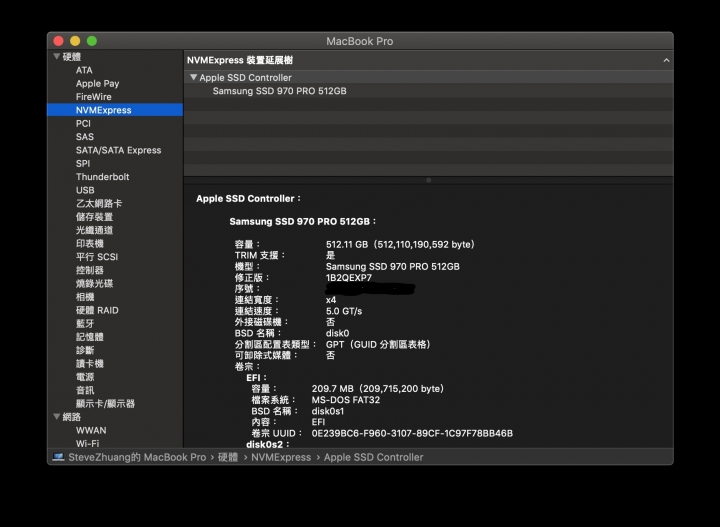Collapse the 網路 network section triangle
This screenshot has height=527, width=720.
point(56,416)
